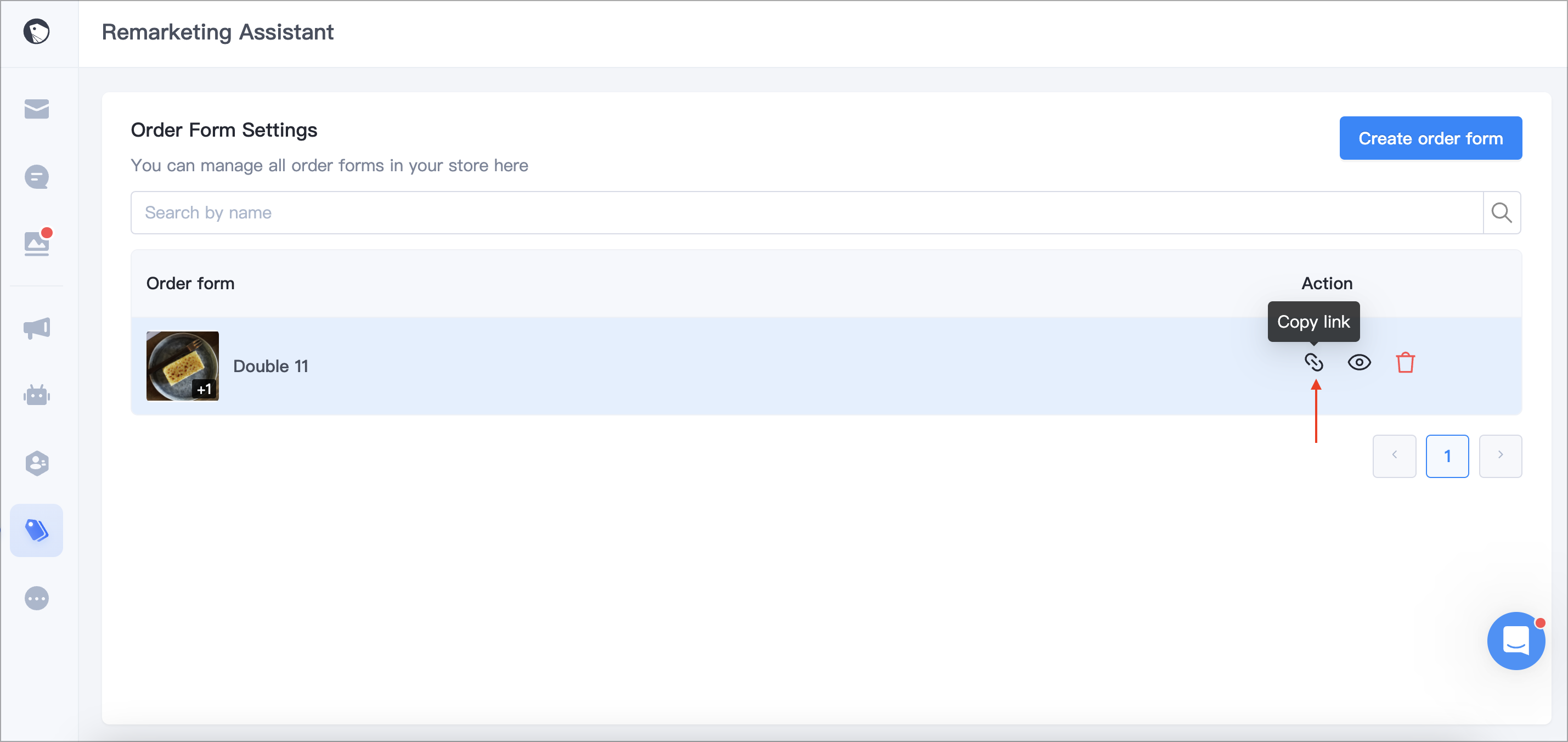Click the Remarketing Assistant title
This screenshot has width=1568, height=742.
(x=217, y=32)
